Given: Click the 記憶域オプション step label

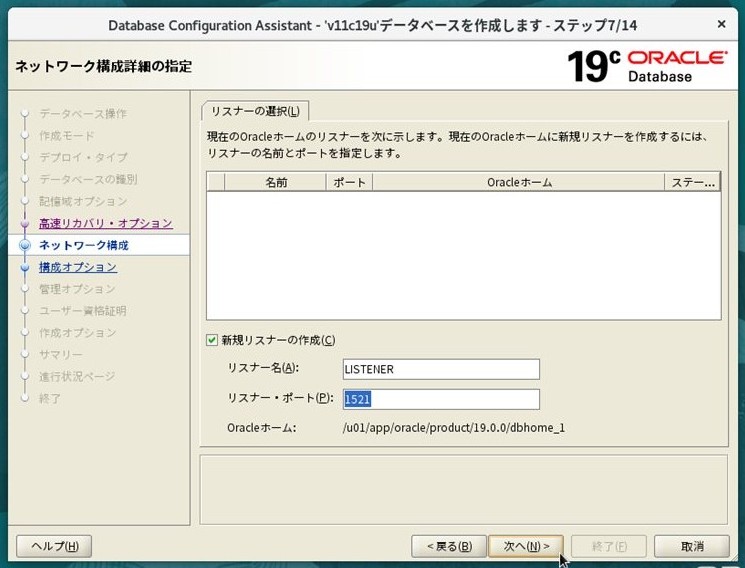Looking at the screenshot, I should [83, 201].
